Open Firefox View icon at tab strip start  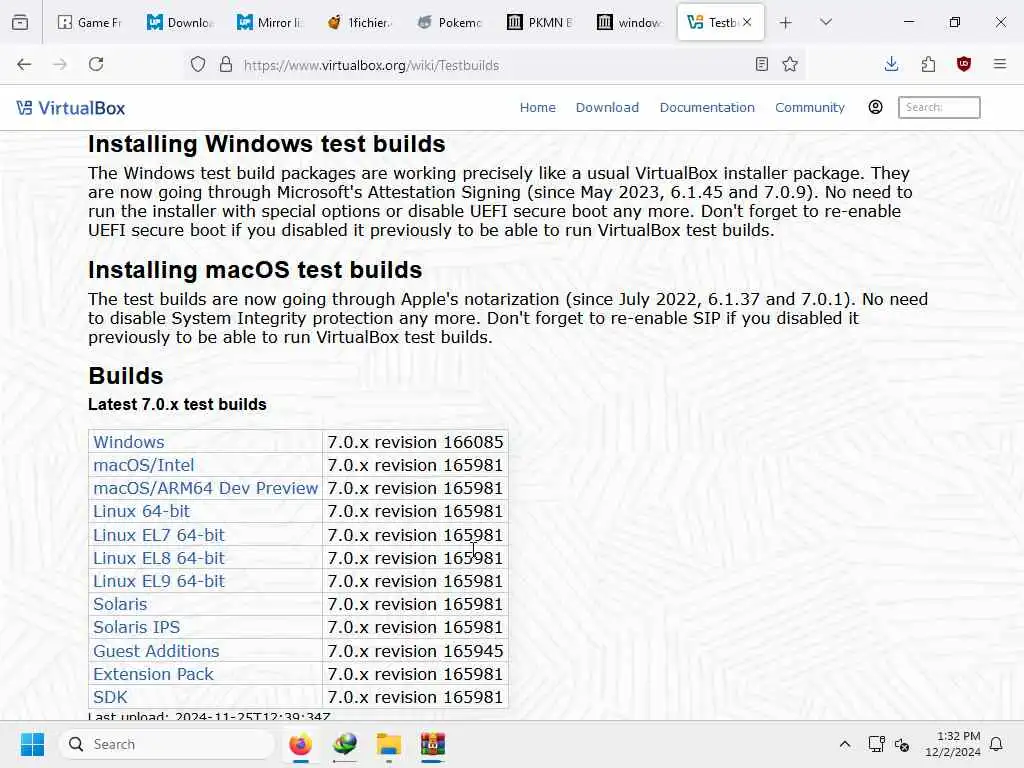(20, 22)
